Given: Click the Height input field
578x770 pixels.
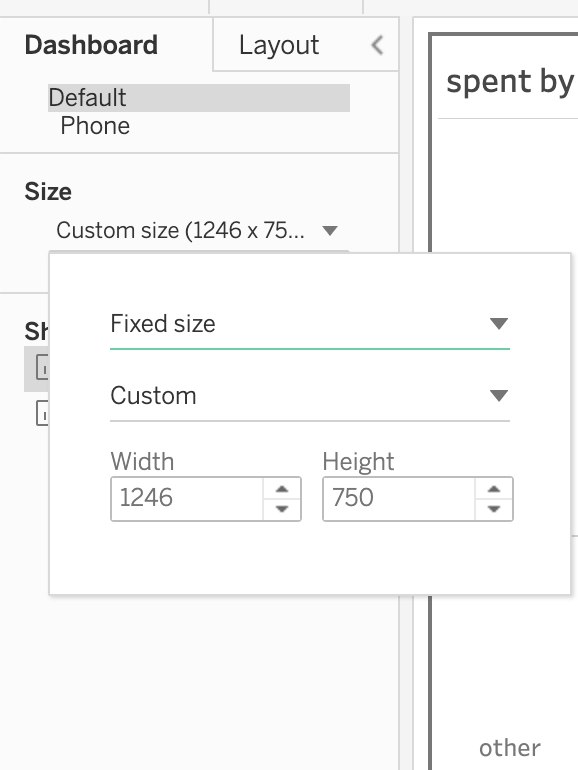Looking at the screenshot, I should tap(399, 498).
